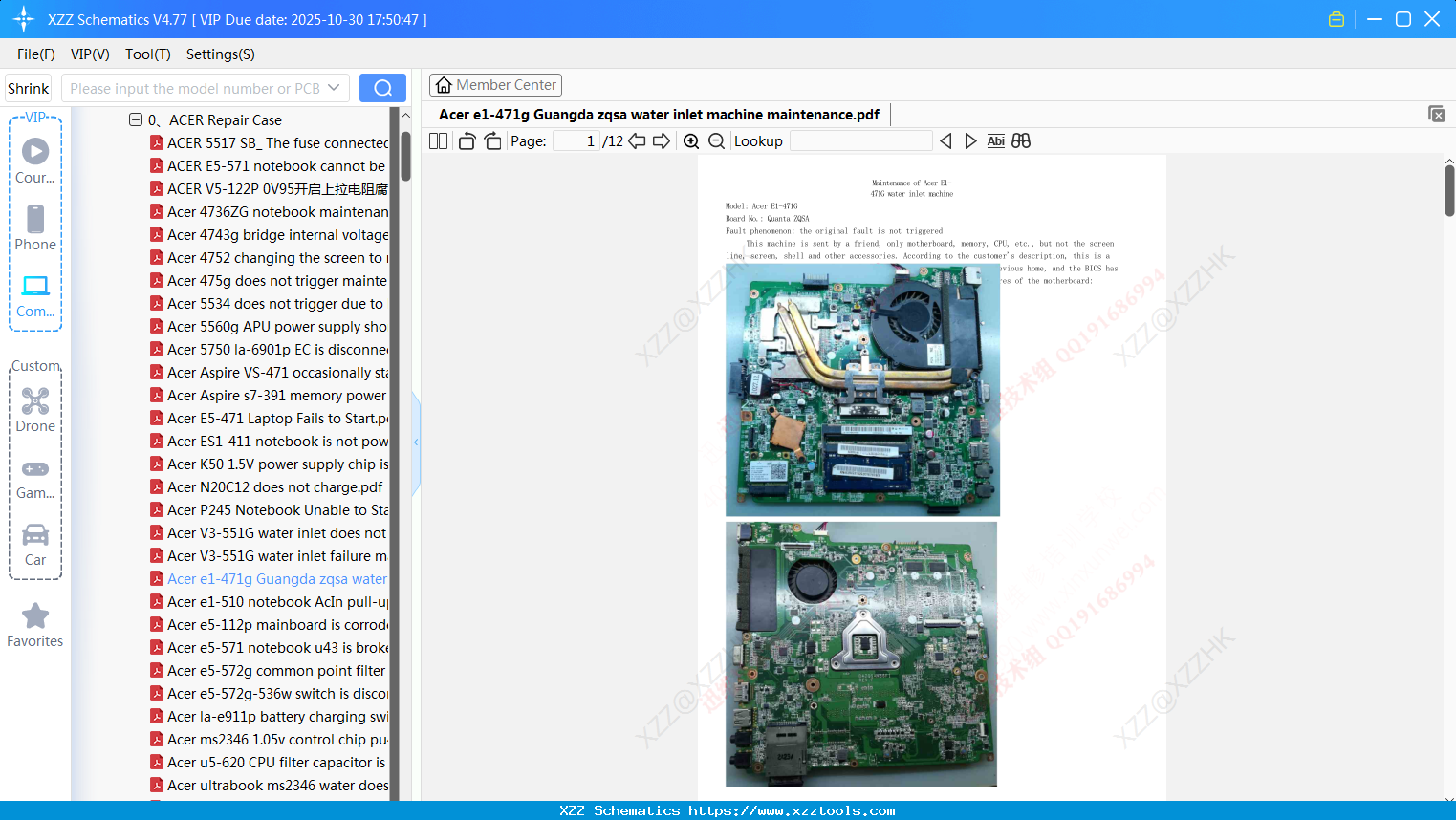Go to previous page arrow
This screenshot has width=1456, height=820.
click(637, 141)
